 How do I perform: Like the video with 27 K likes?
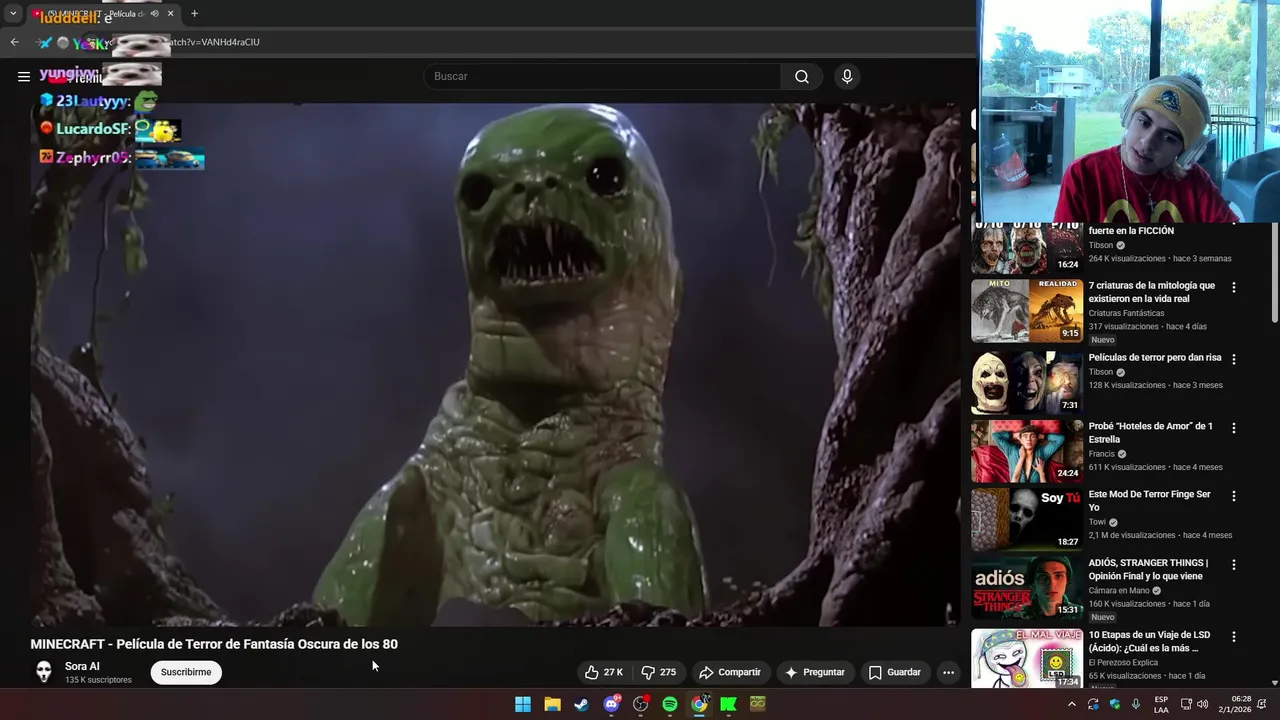pos(604,672)
